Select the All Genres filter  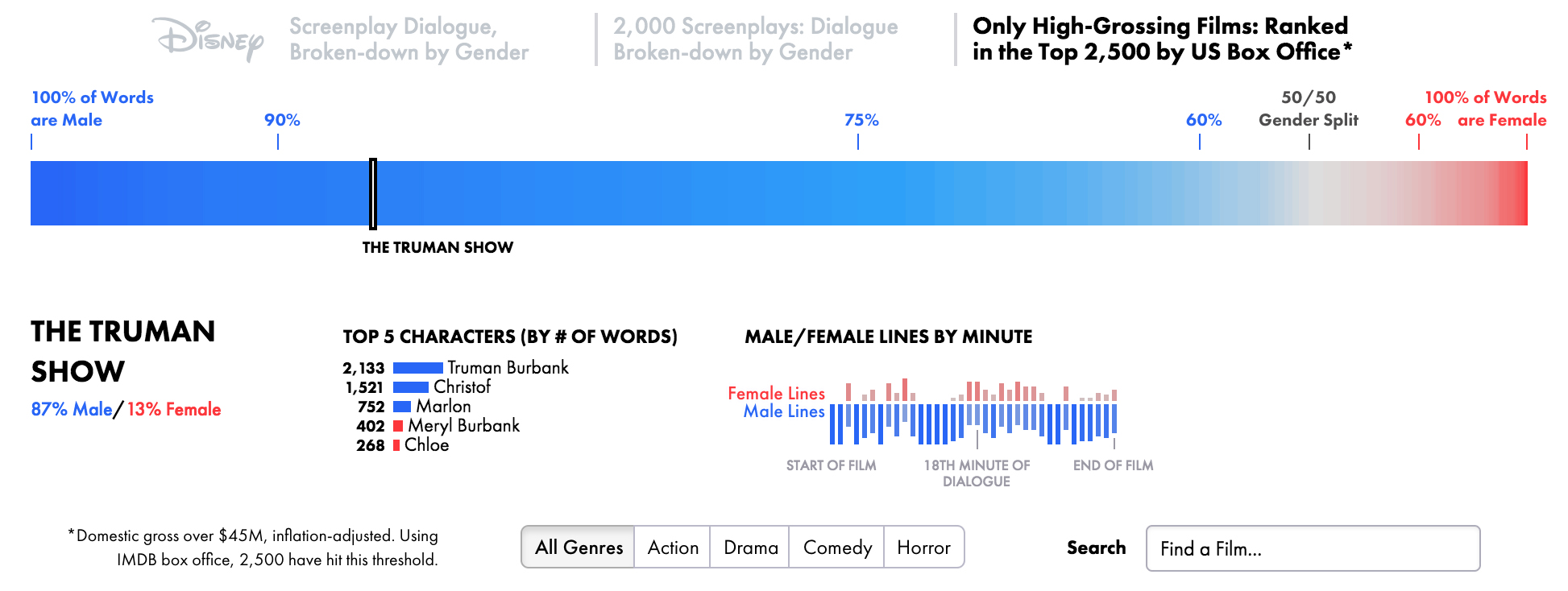579,548
